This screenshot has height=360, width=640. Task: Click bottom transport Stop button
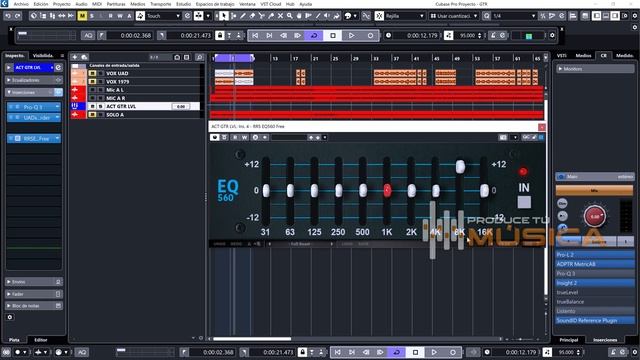[x=416, y=352]
